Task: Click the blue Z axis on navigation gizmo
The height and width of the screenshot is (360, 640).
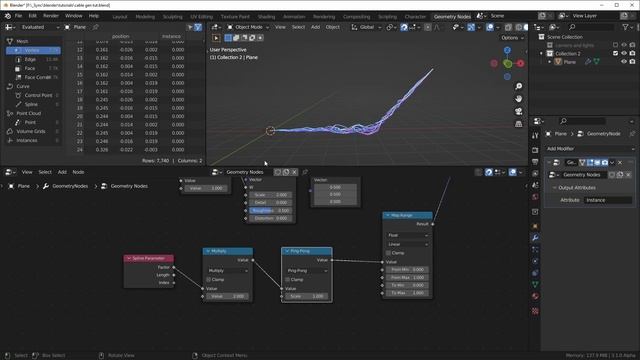Action: [x=507, y=50]
